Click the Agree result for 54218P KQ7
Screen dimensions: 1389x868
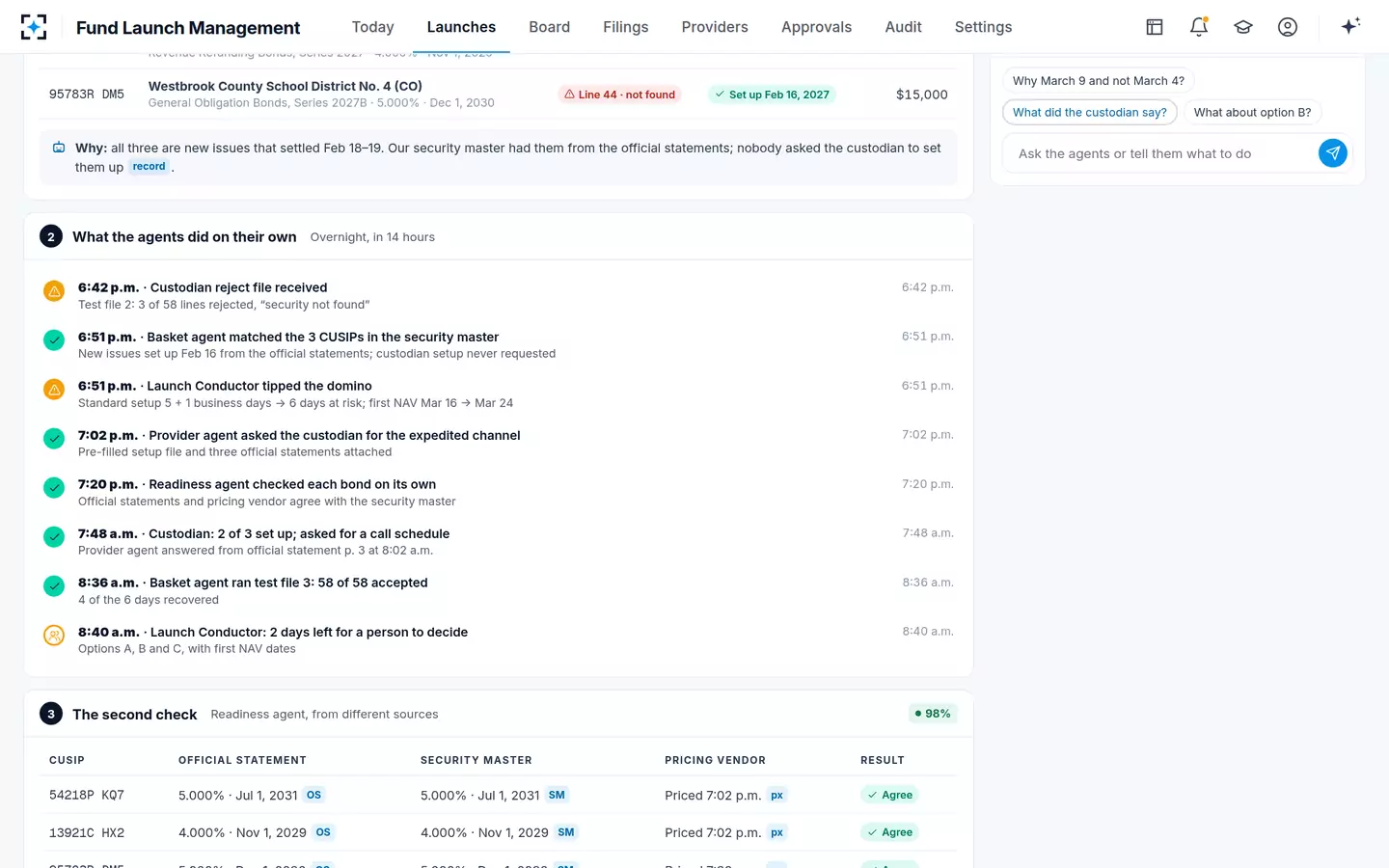tap(889, 795)
